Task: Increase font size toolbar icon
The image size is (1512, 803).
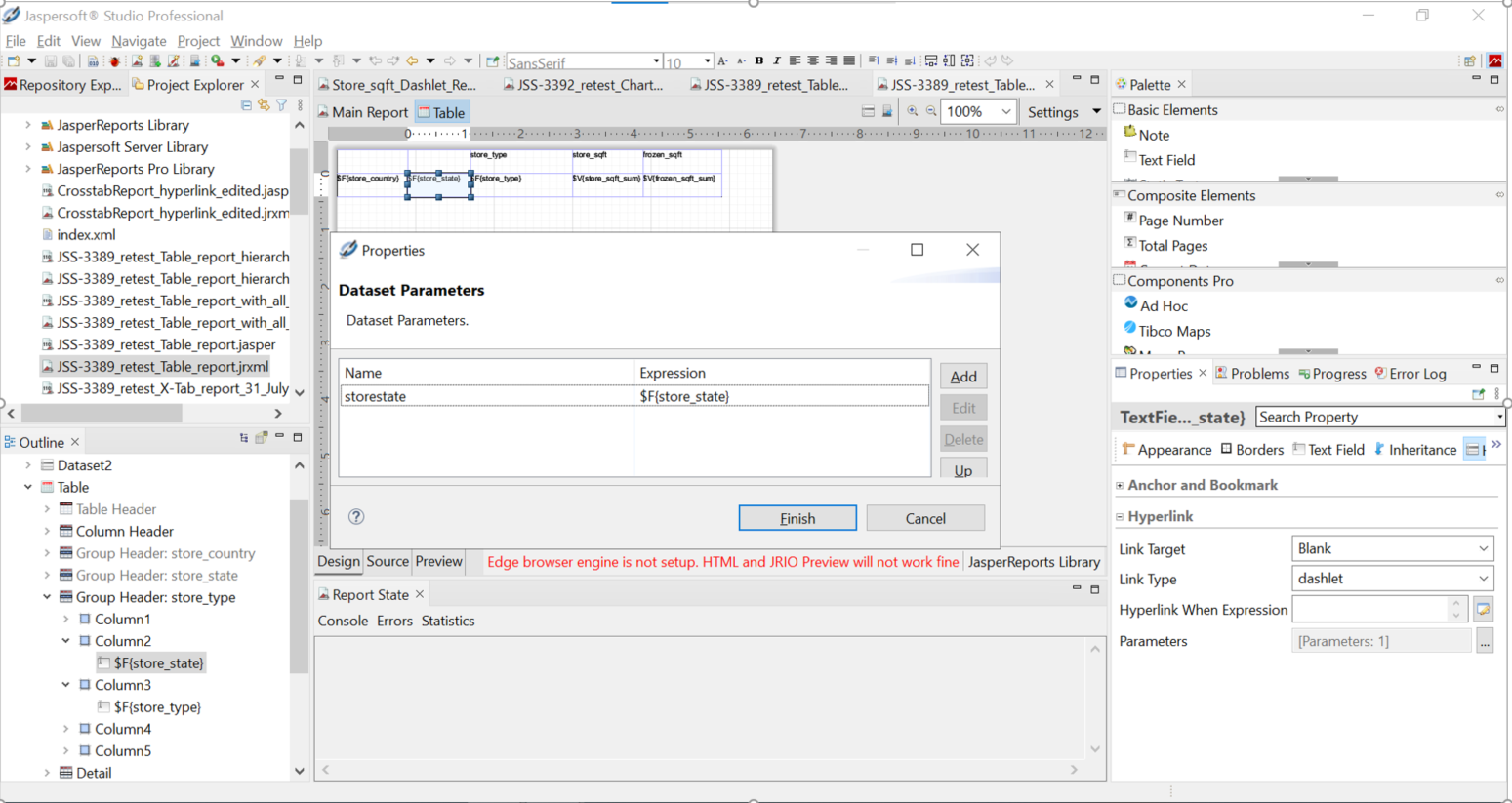Action: point(722,60)
